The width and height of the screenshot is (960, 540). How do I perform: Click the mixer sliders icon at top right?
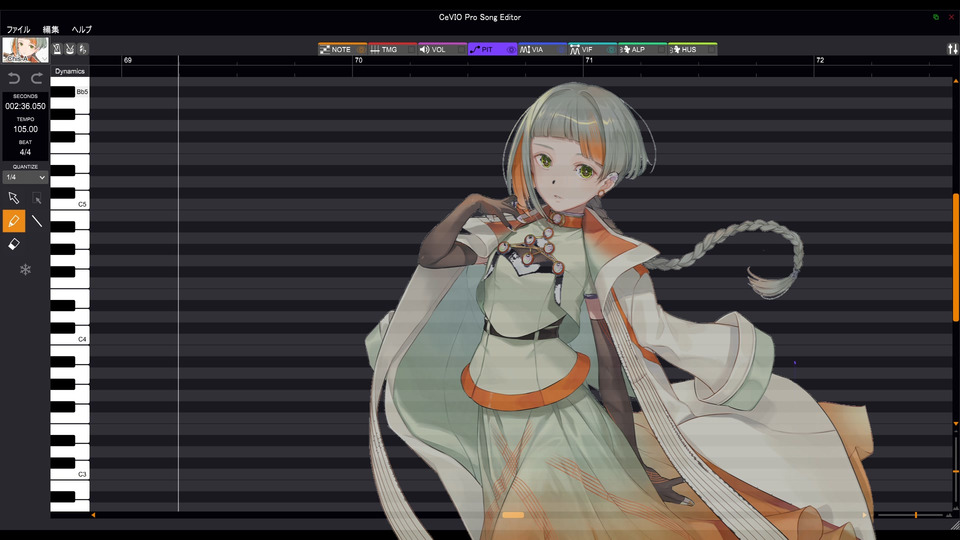click(x=953, y=49)
